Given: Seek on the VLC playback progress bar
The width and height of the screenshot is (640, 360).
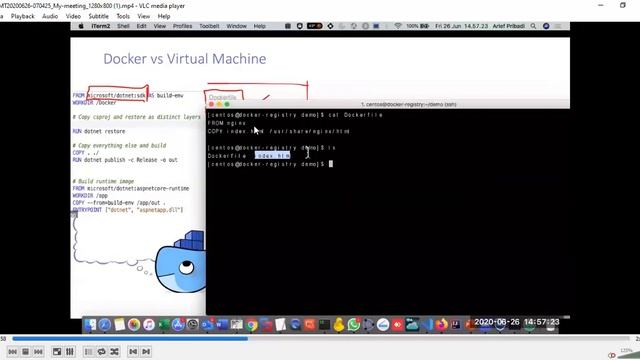Looking at the screenshot, I should click(321, 338).
